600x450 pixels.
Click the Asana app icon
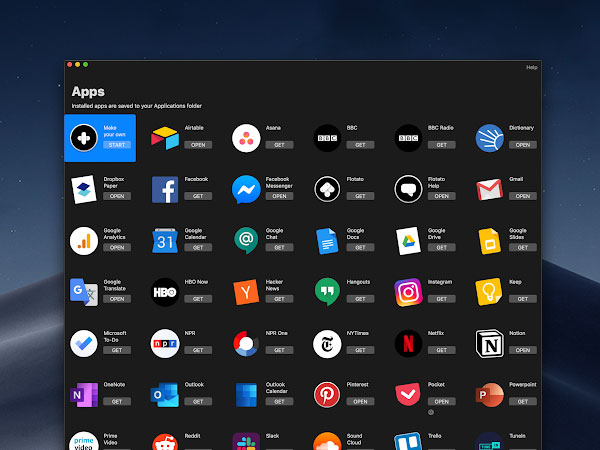pos(246,138)
